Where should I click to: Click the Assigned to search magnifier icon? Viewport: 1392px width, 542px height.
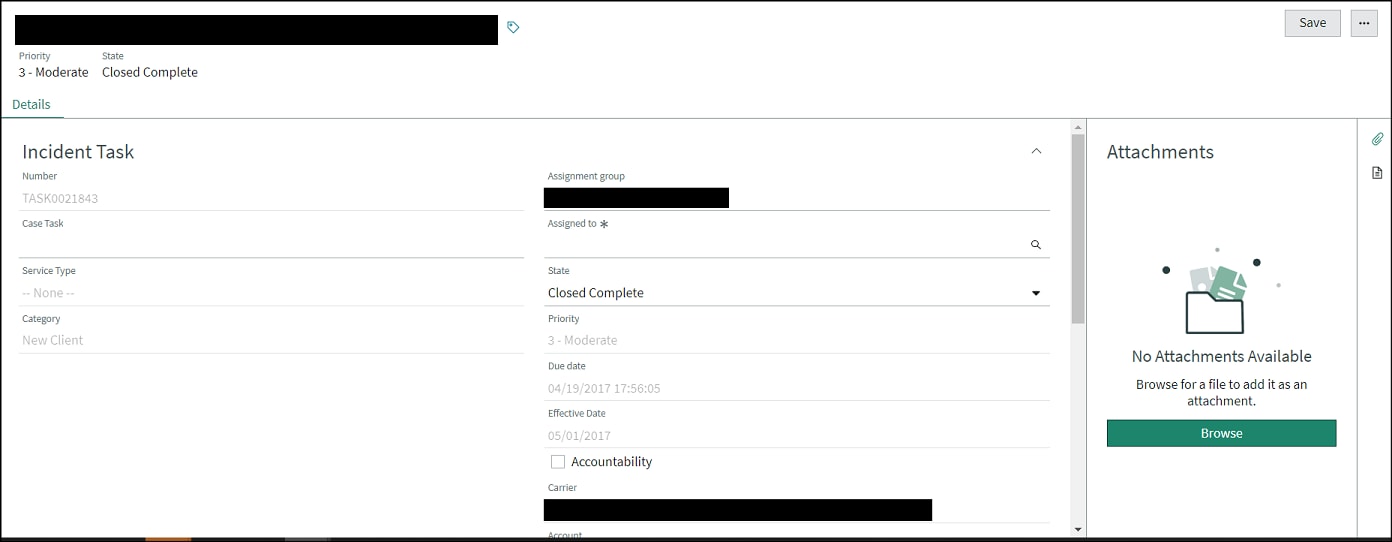(x=1036, y=244)
